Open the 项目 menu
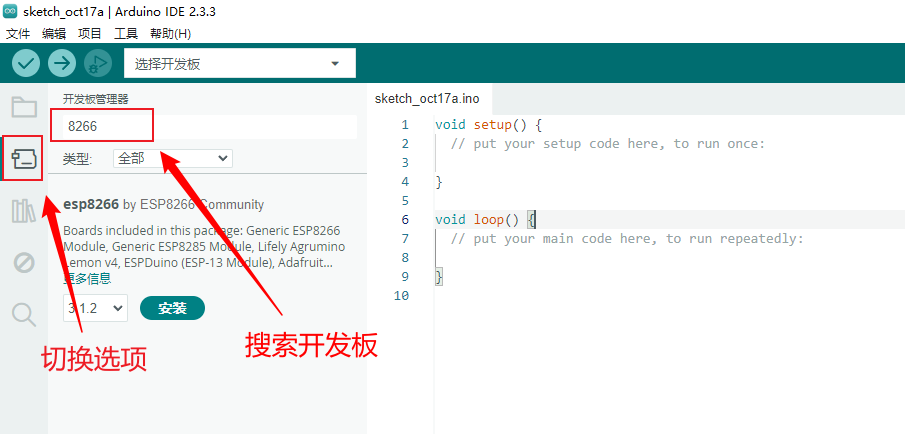Screen dimensions: 905x434 click(x=89, y=34)
